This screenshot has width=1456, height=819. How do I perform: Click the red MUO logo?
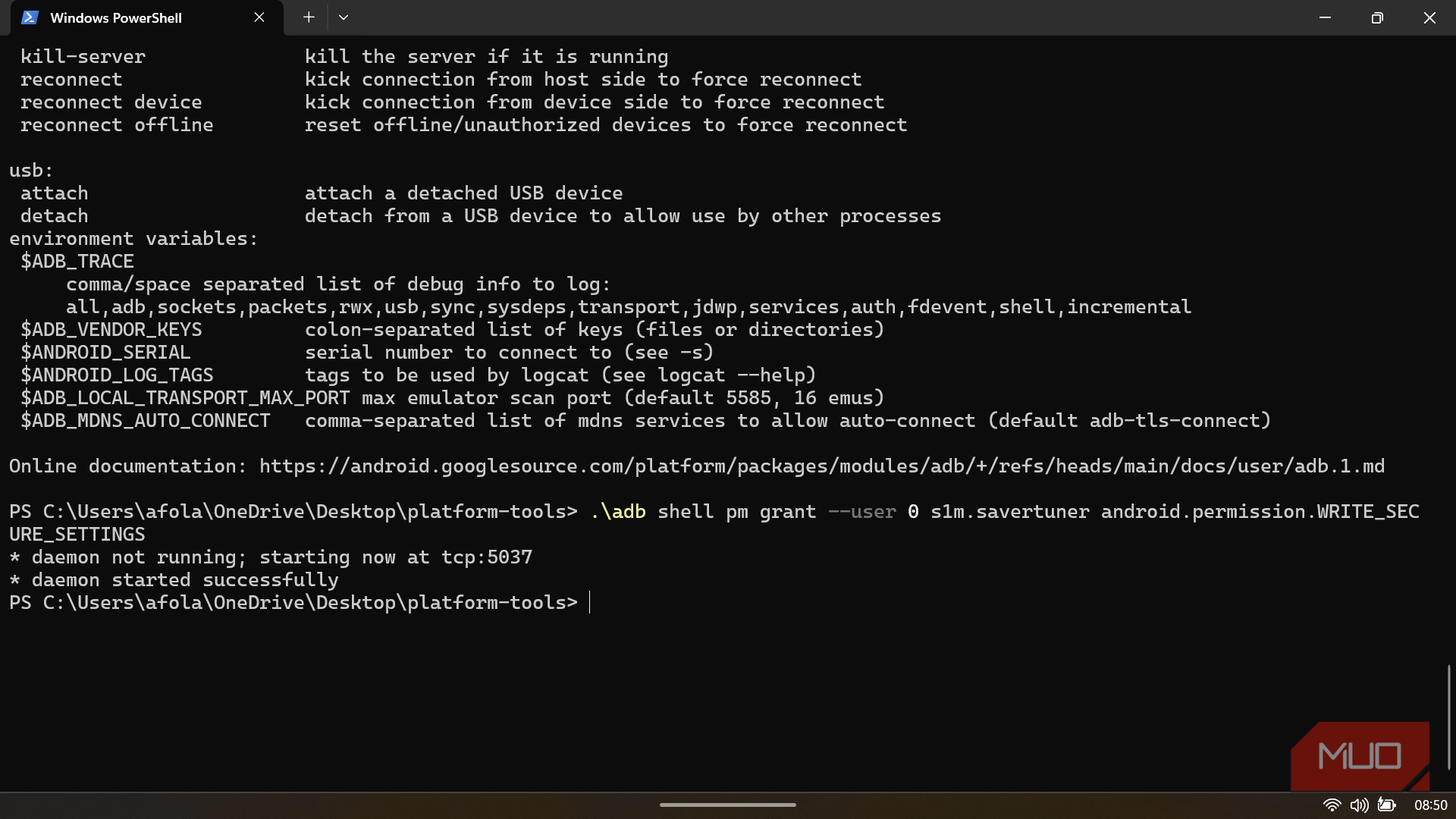pos(1360,755)
